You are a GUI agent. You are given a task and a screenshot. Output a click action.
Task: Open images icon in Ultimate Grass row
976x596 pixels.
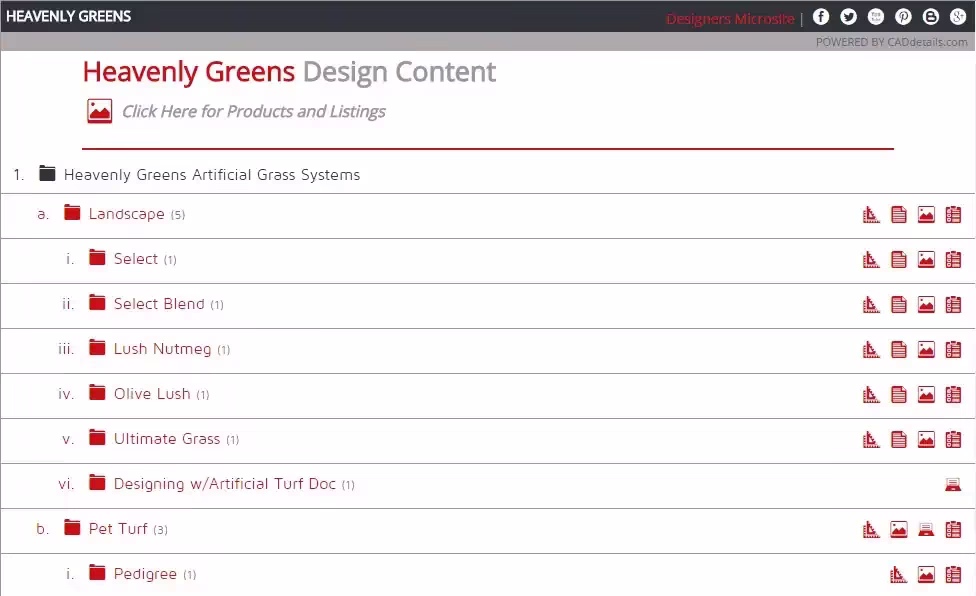pos(926,439)
